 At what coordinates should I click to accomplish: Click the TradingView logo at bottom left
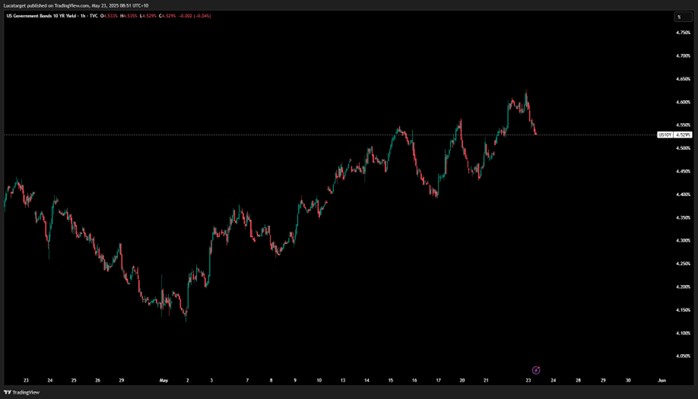pos(21,392)
